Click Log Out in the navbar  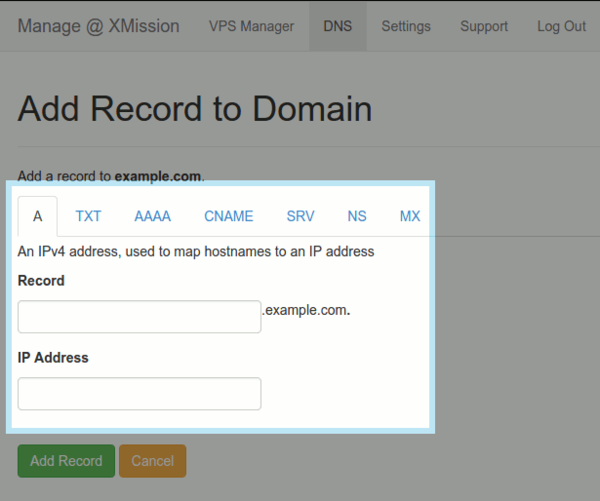[x=561, y=26]
